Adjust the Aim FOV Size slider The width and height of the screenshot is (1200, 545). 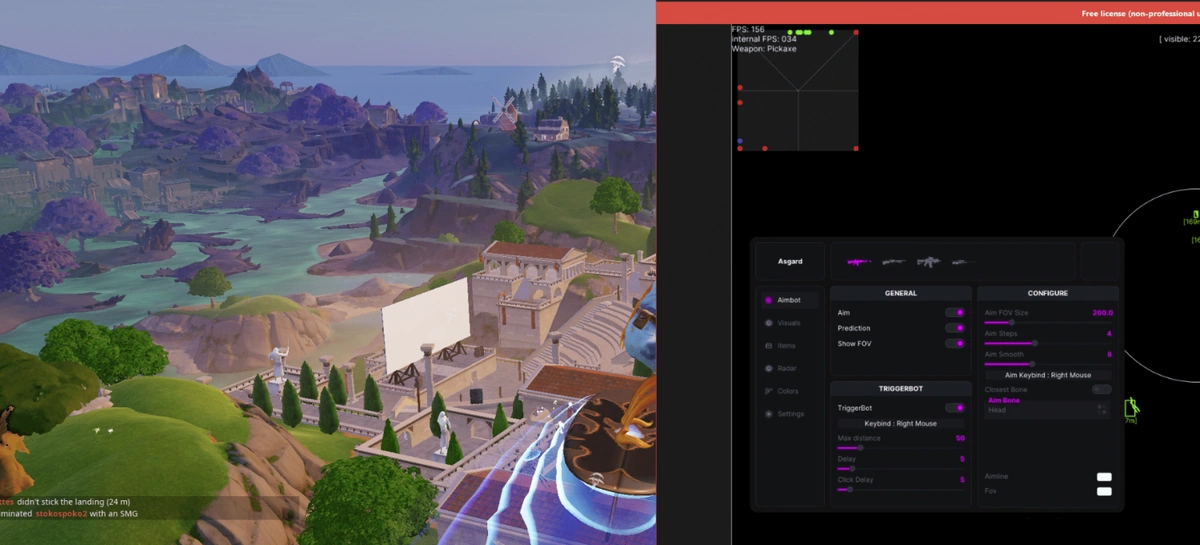coord(1048,322)
